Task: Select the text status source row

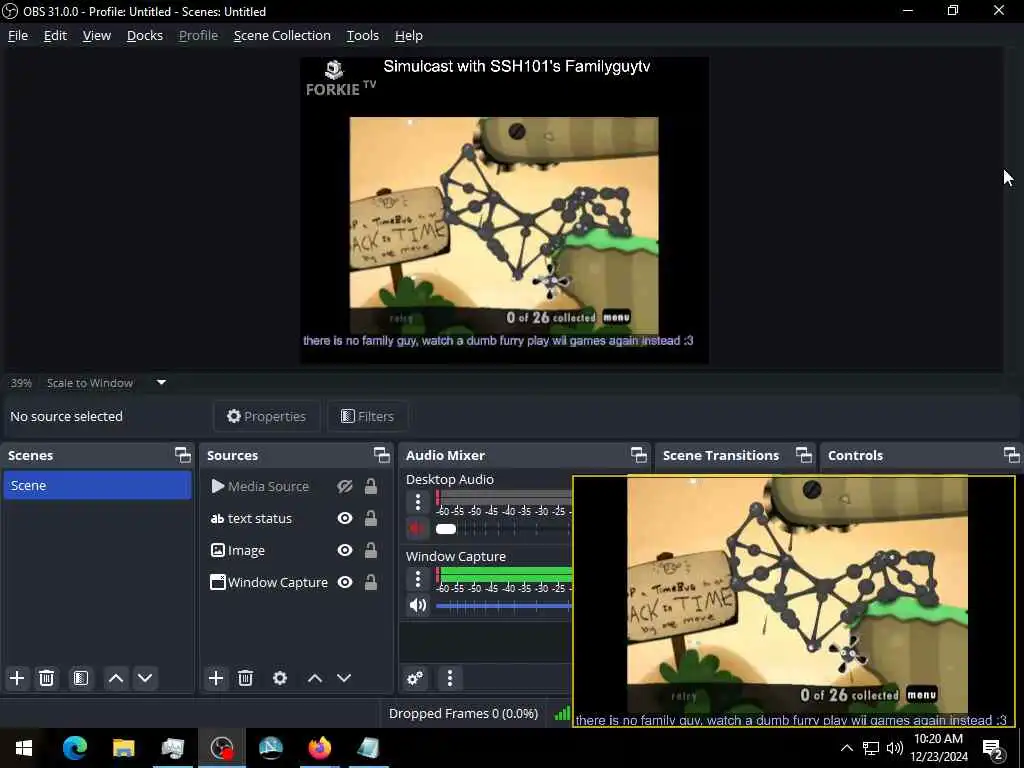Action: 295,519
